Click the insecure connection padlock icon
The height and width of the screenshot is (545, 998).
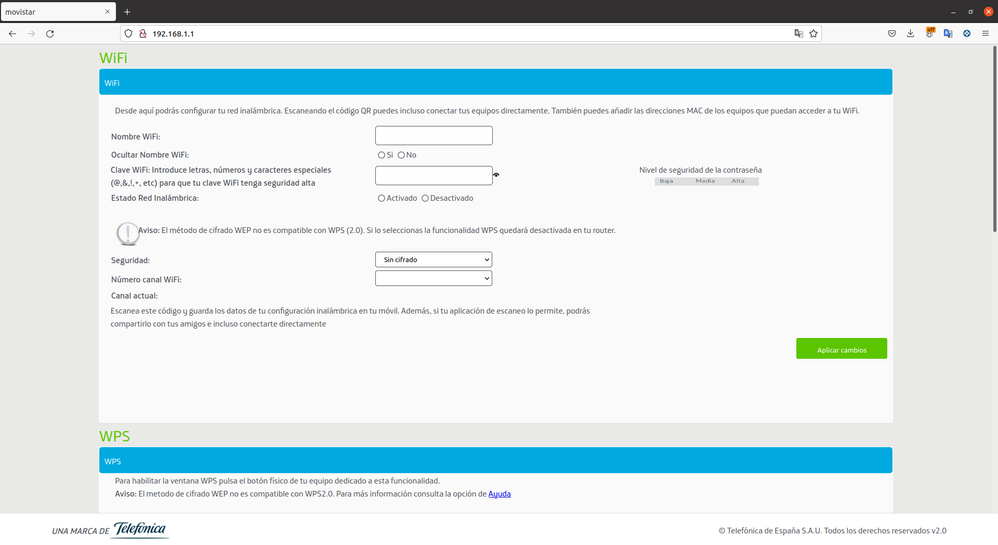(143, 34)
